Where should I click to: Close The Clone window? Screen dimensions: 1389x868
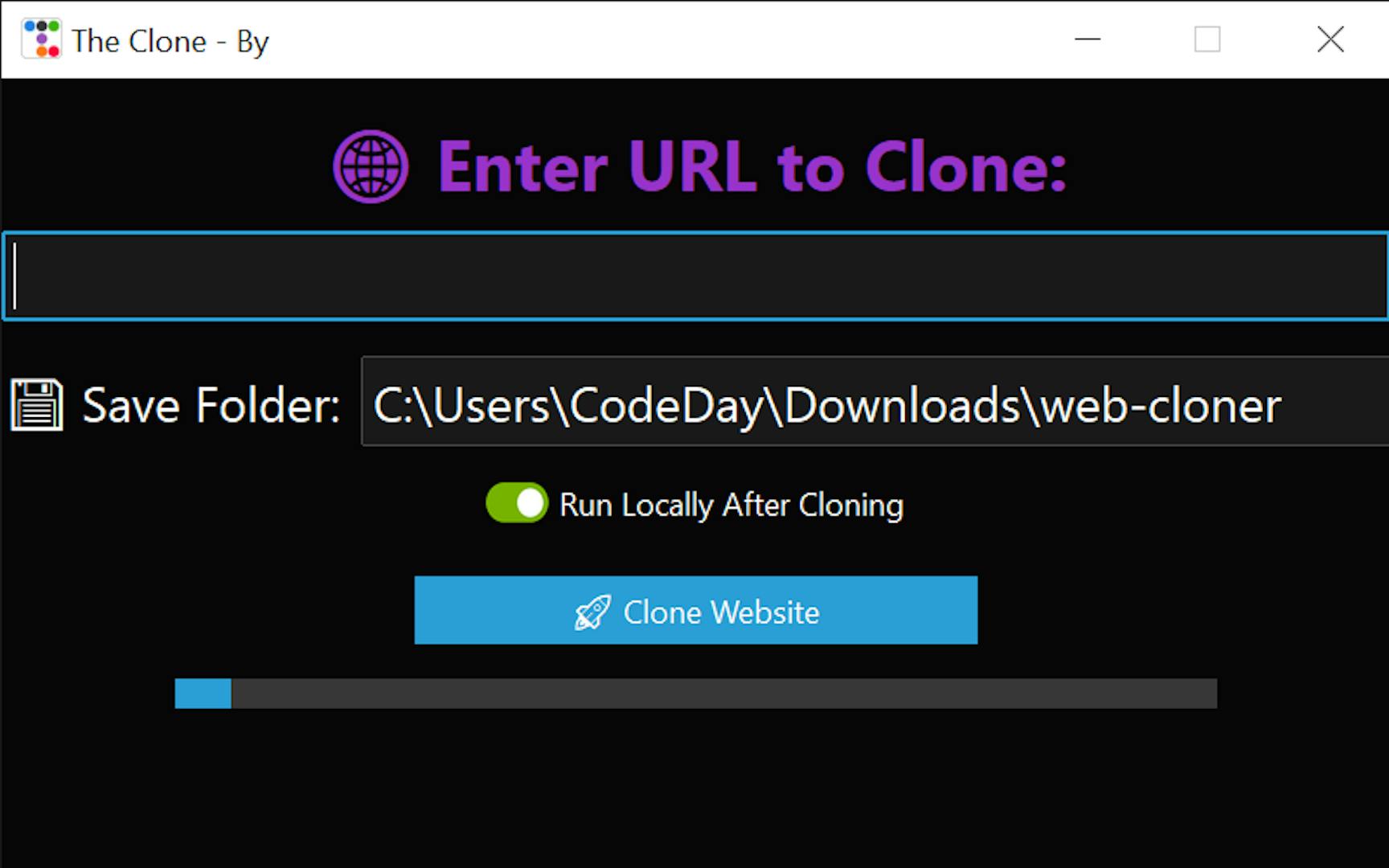[x=1330, y=39]
